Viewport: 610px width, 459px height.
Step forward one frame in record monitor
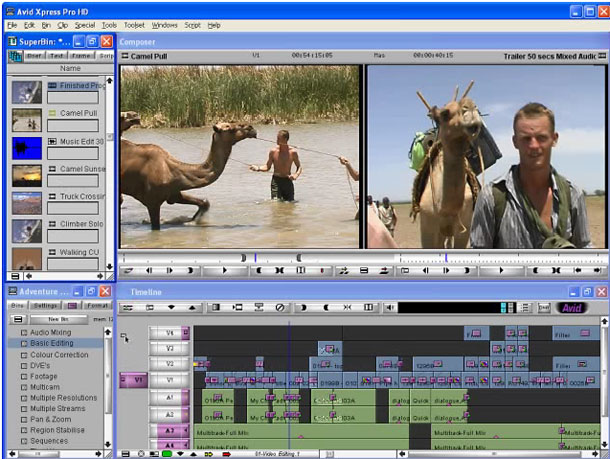click(446, 270)
